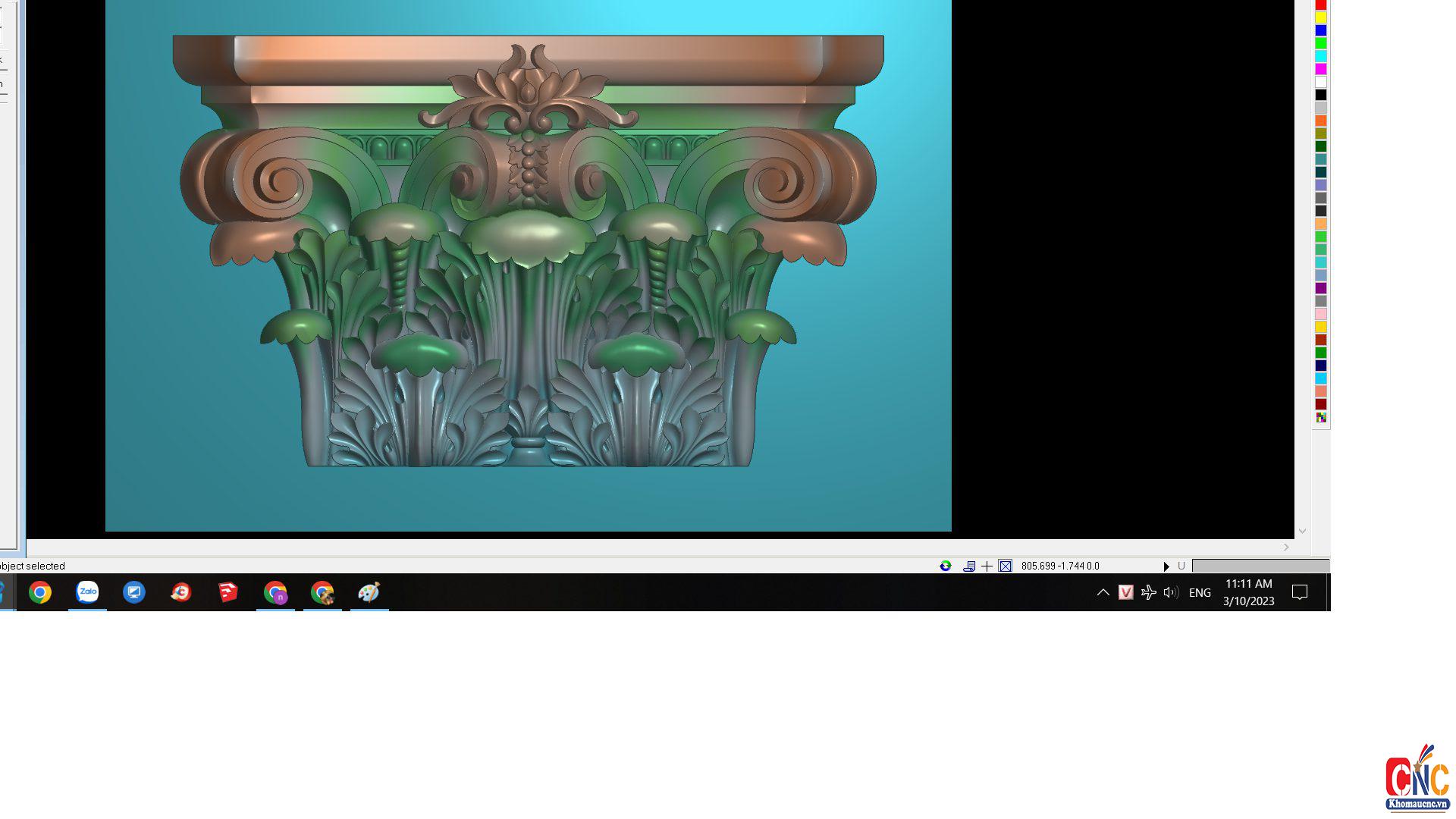Click the crosshair plus icon in status bar
1456x819 pixels.
(987, 566)
